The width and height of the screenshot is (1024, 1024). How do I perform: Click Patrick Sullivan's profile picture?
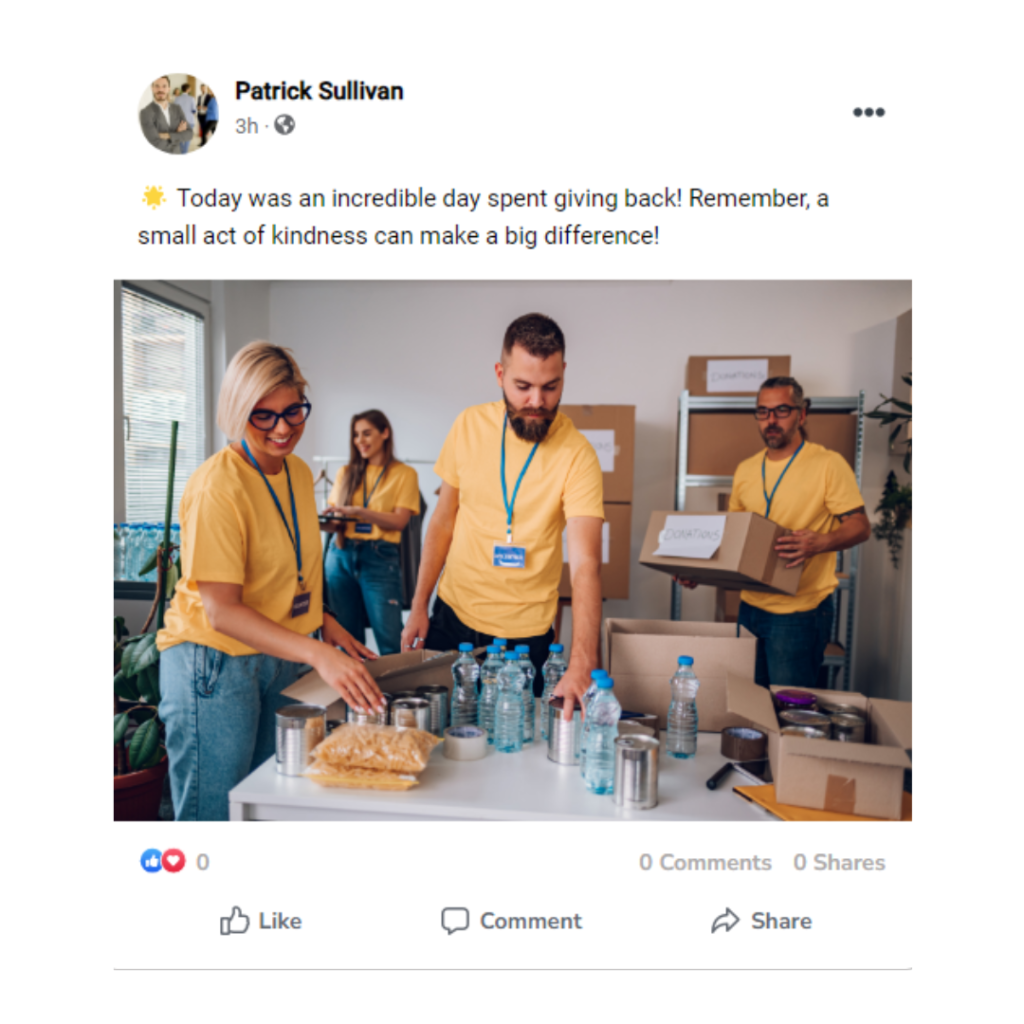point(178,114)
